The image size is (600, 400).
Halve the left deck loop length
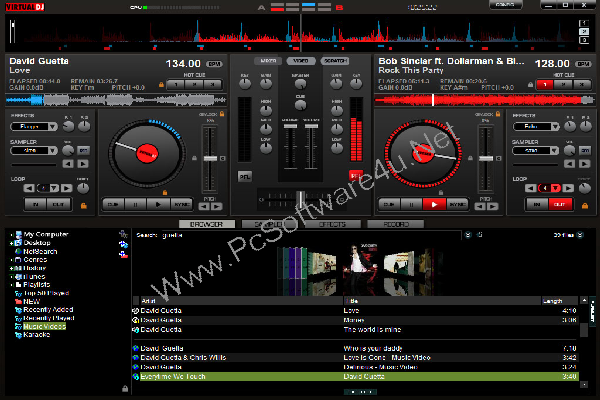[29, 188]
